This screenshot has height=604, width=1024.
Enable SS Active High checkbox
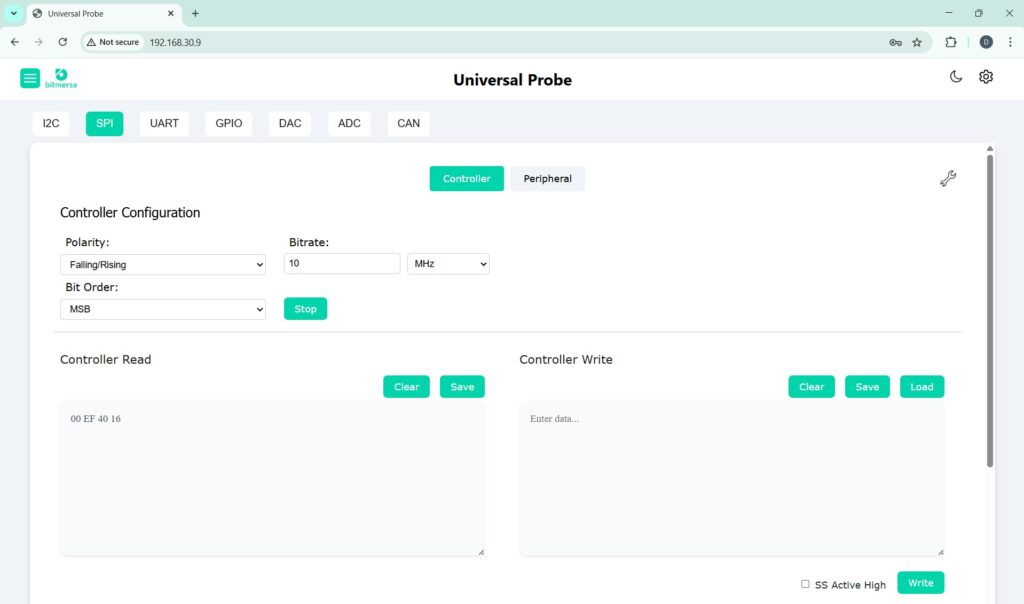[805, 584]
